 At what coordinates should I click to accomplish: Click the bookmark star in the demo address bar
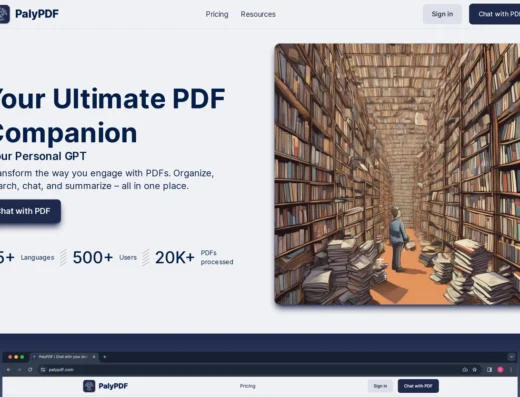475,370
